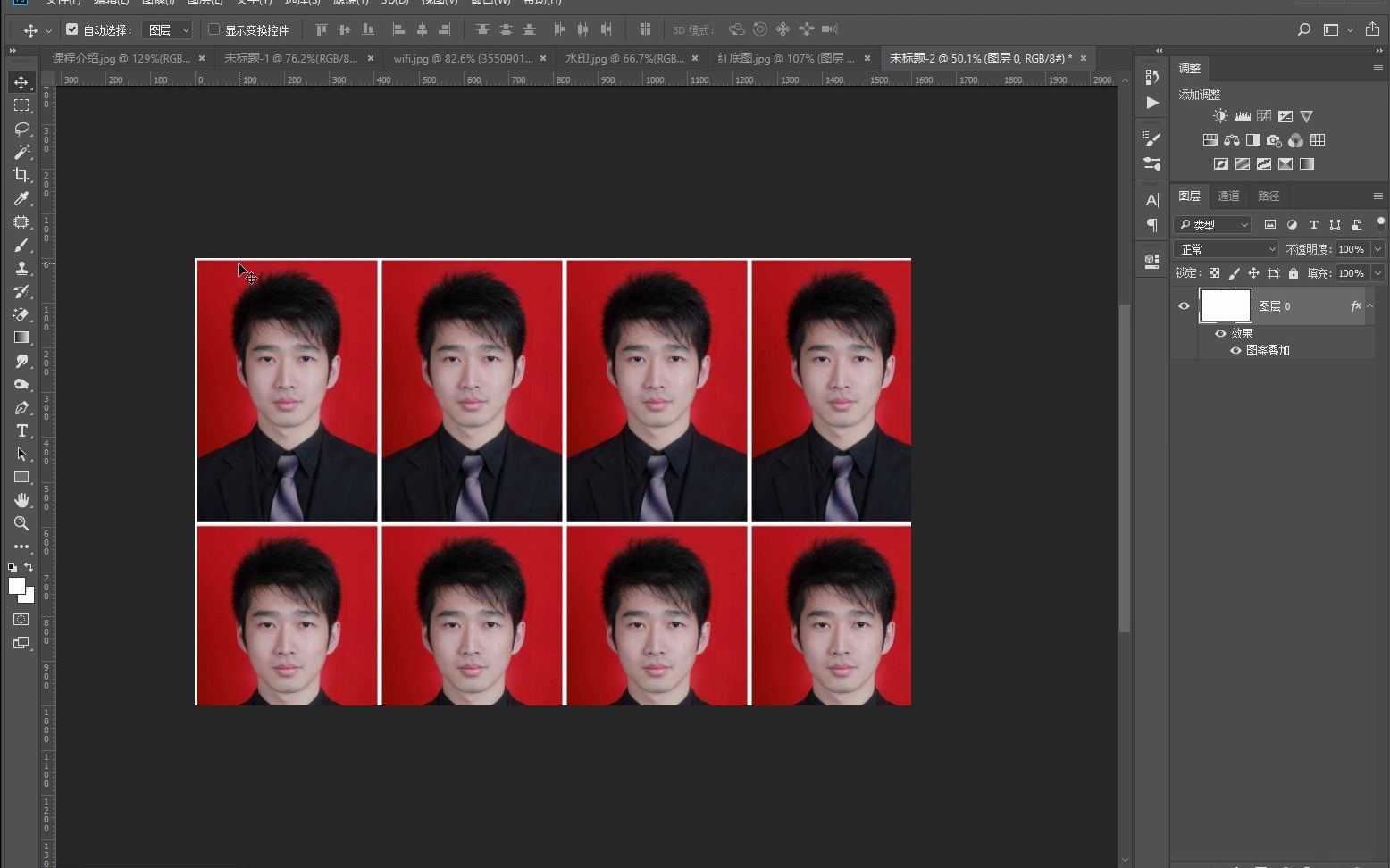Select the Rectangular Marquee tool
The width and height of the screenshot is (1390, 868).
(x=21, y=105)
